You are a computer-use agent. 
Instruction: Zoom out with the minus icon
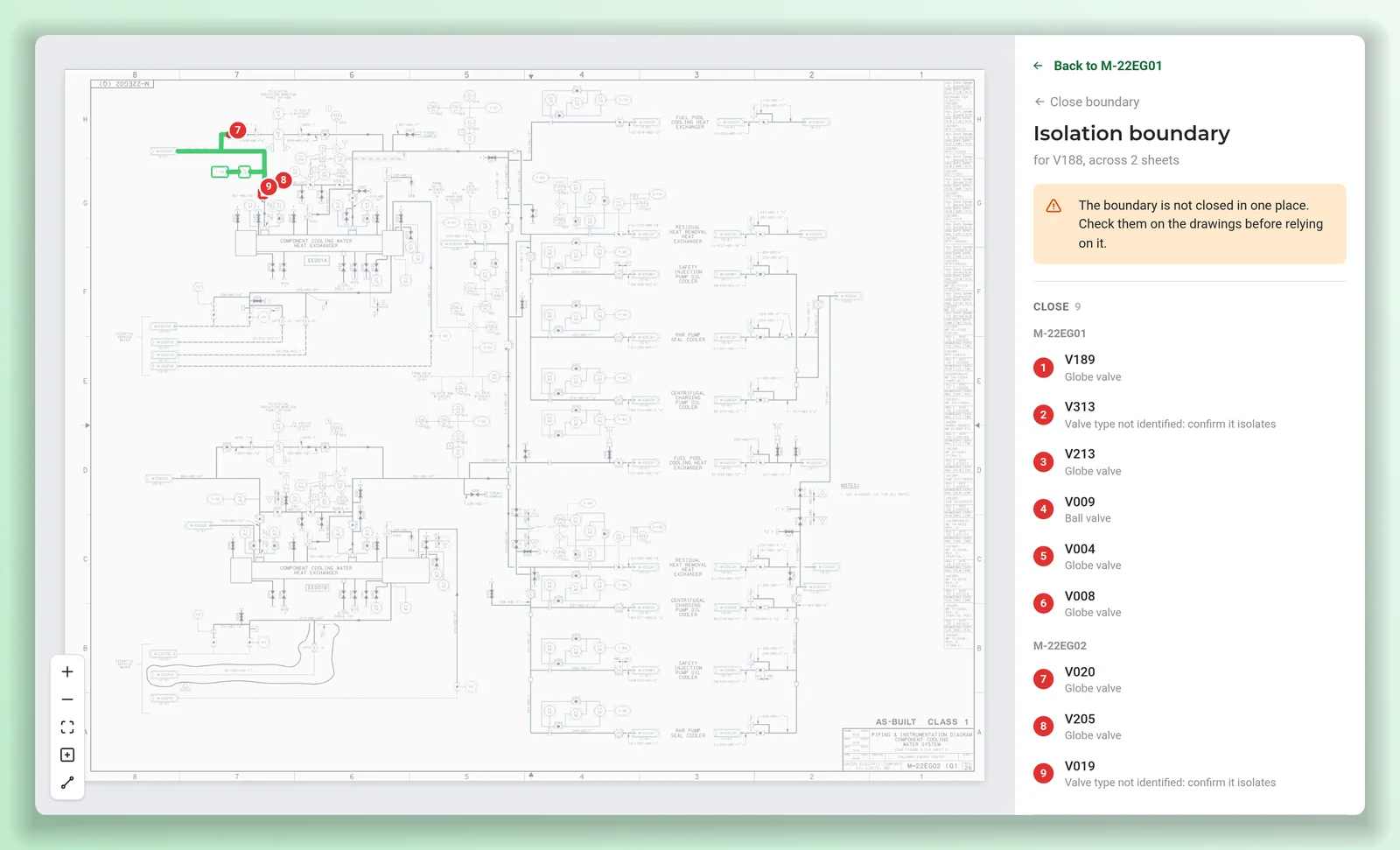67,699
